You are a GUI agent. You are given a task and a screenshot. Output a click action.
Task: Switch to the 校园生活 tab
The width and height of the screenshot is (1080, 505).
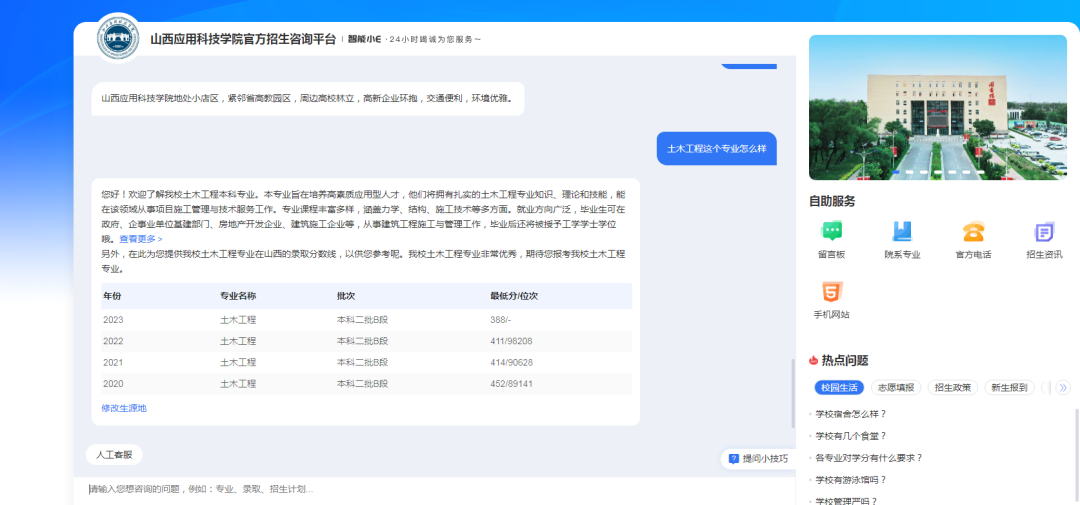tap(839, 387)
